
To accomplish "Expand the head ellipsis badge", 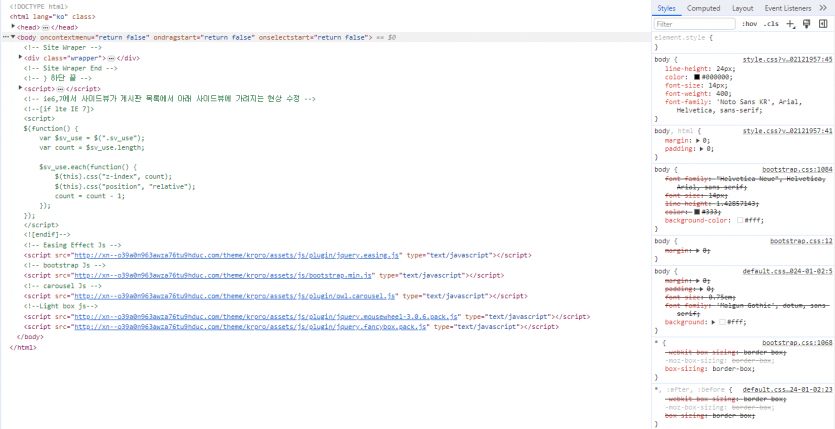I will tap(46, 27).
